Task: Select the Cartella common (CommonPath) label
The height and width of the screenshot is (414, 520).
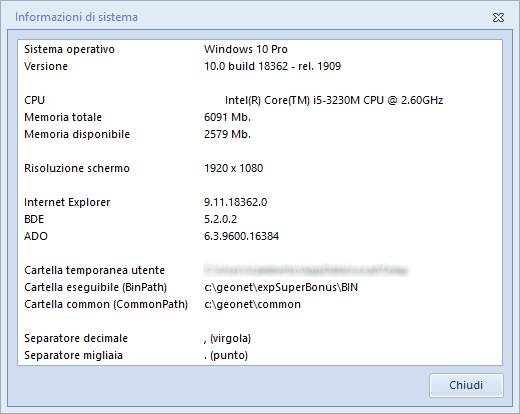Action: 106,304
